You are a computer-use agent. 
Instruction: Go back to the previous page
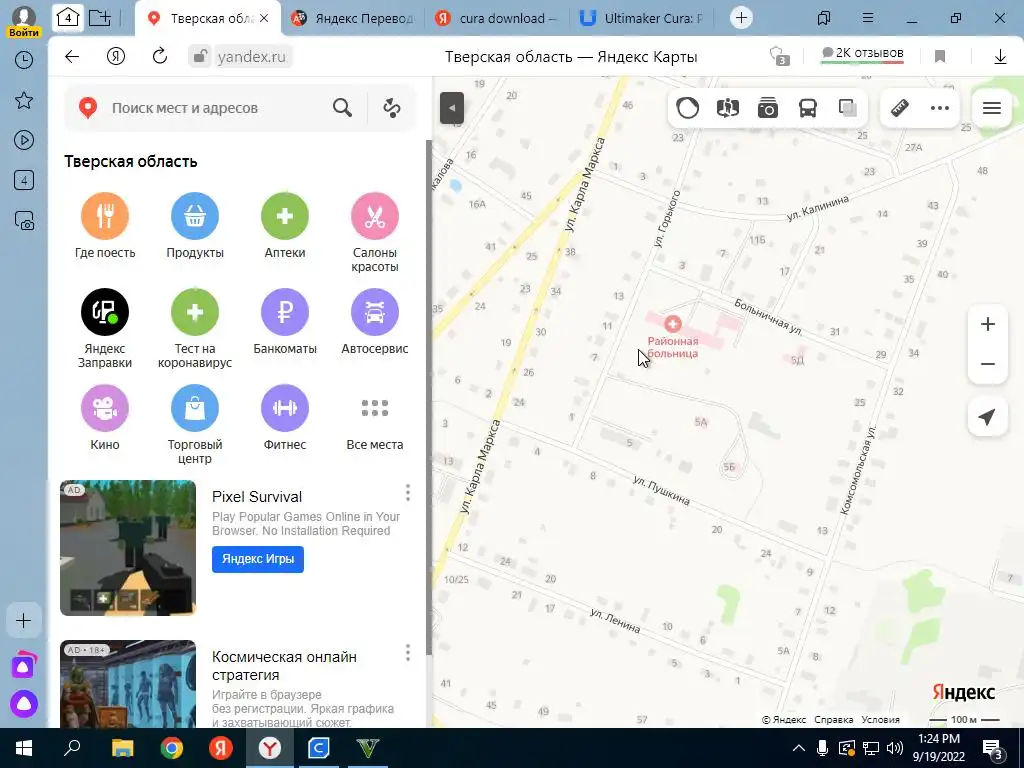(72, 57)
